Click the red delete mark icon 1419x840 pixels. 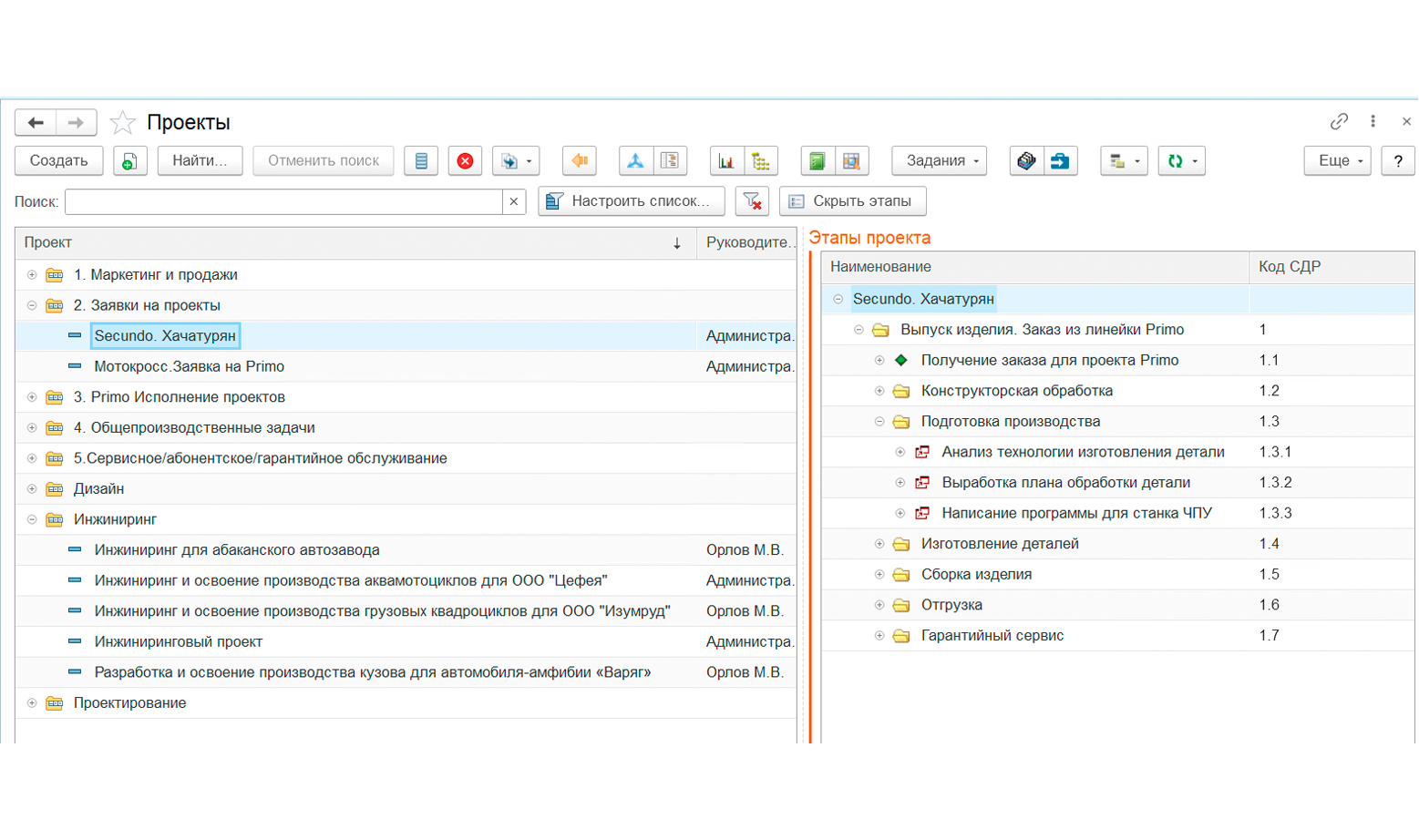(x=465, y=161)
